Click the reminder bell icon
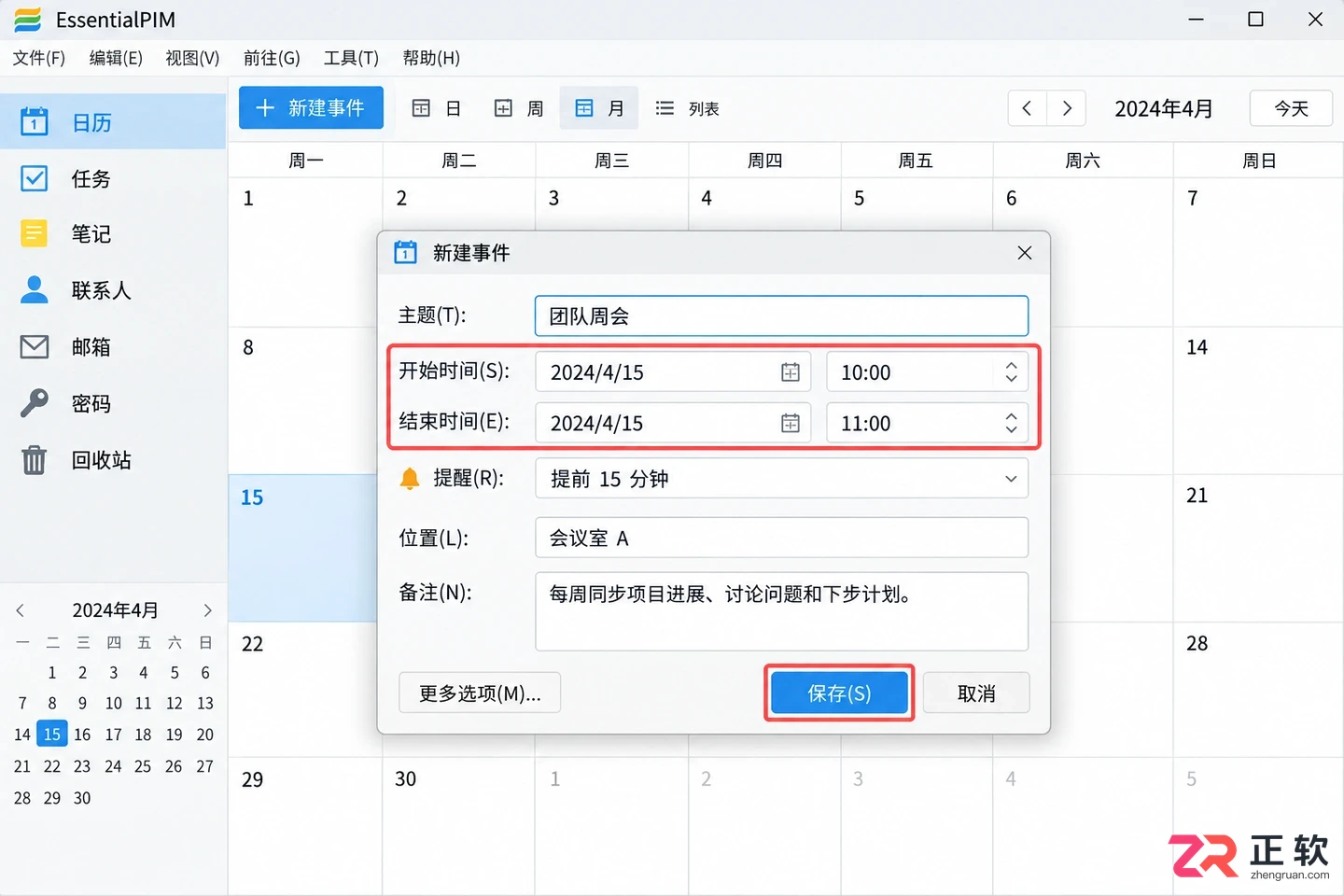 click(x=409, y=479)
